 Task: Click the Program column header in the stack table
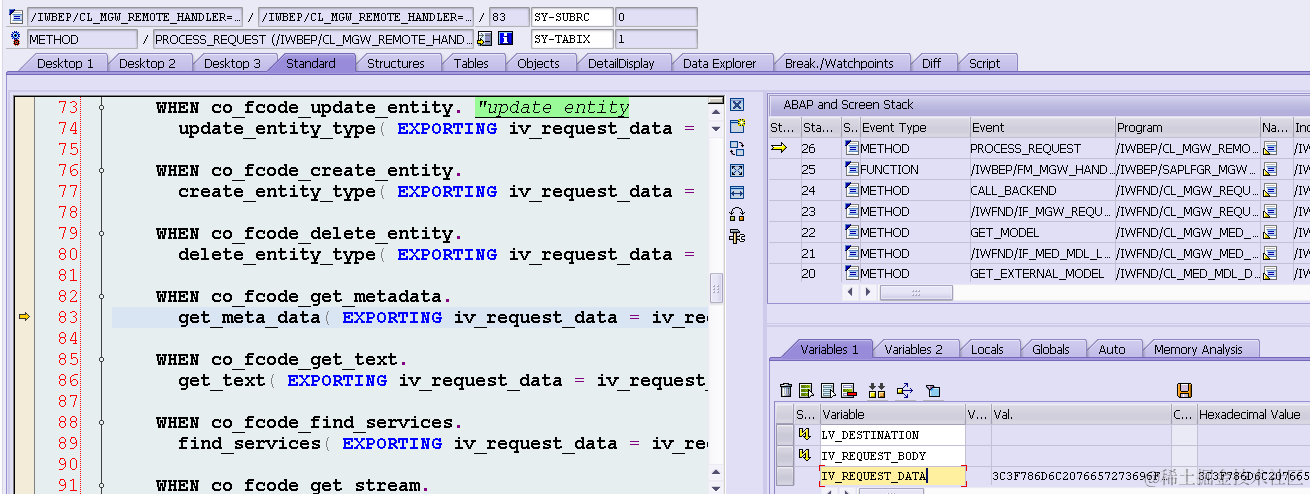click(x=1187, y=127)
